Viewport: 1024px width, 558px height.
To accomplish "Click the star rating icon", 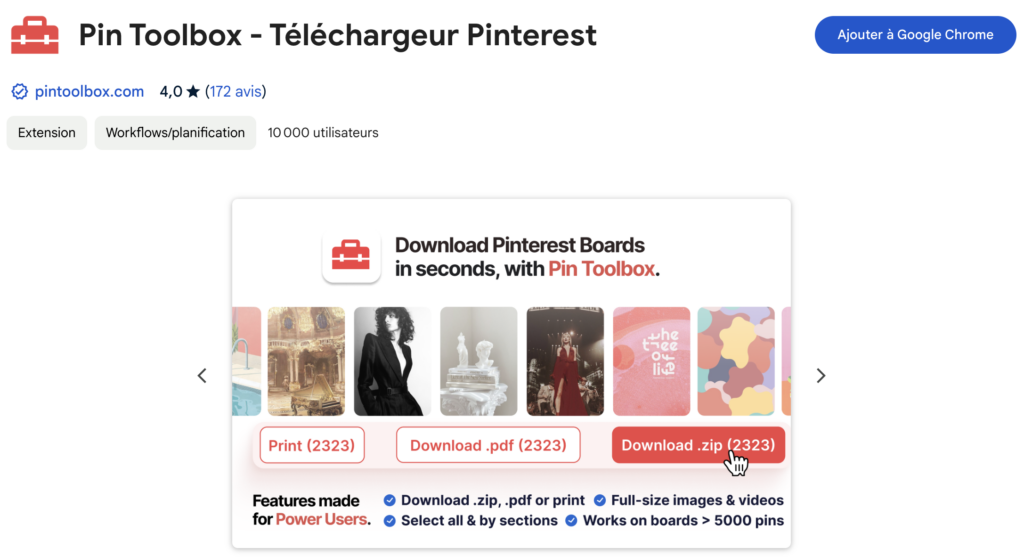I will click(193, 92).
